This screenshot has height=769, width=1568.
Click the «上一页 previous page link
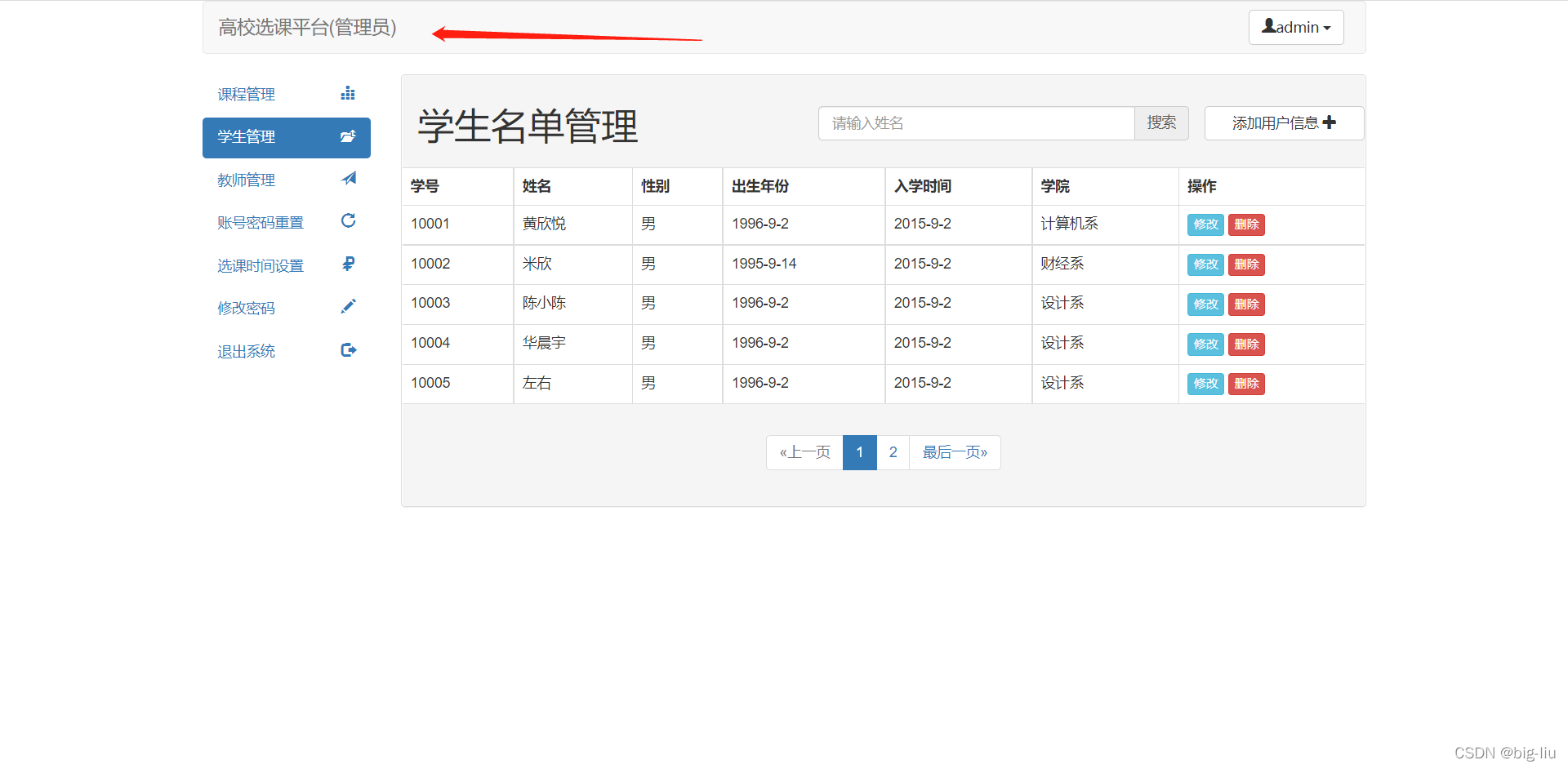[x=804, y=452]
